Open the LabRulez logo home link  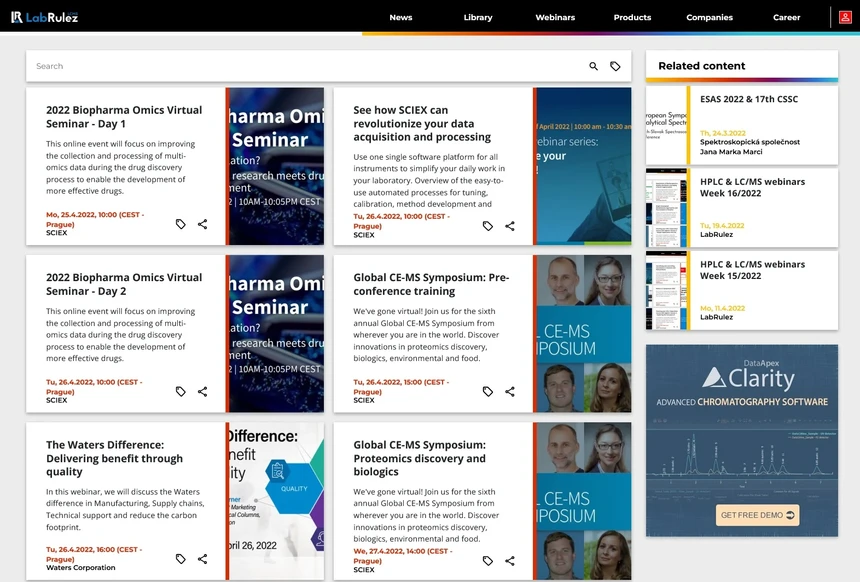click(x=44, y=17)
